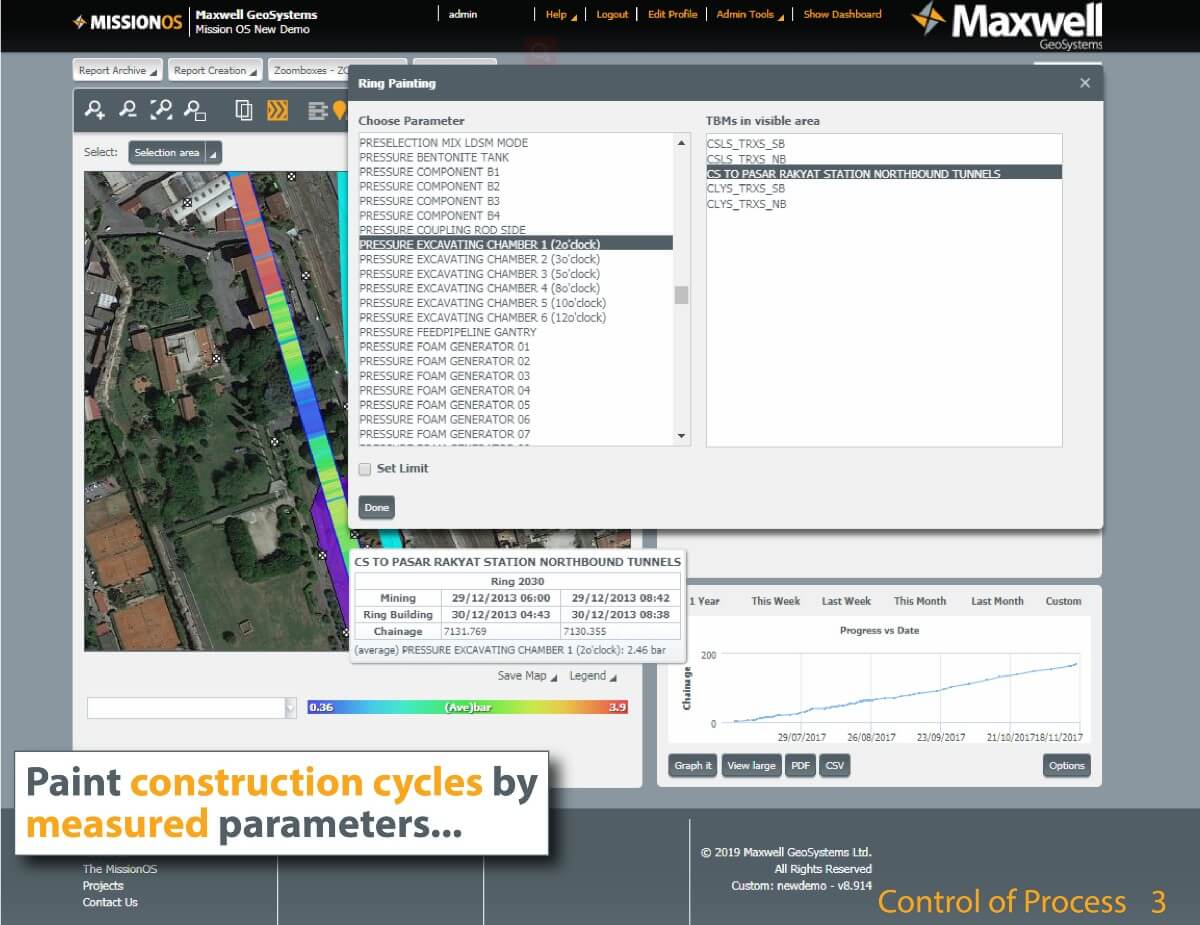Switch to Custom range tab

click(x=1063, y=601)
